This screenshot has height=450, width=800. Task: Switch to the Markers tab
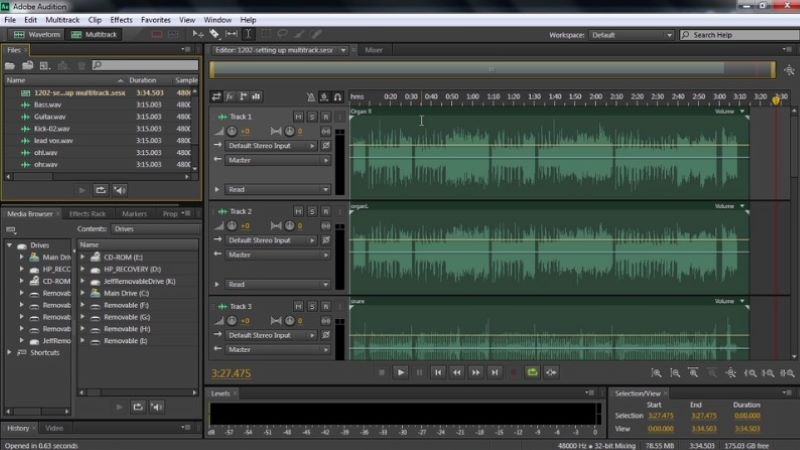[134, 214]
